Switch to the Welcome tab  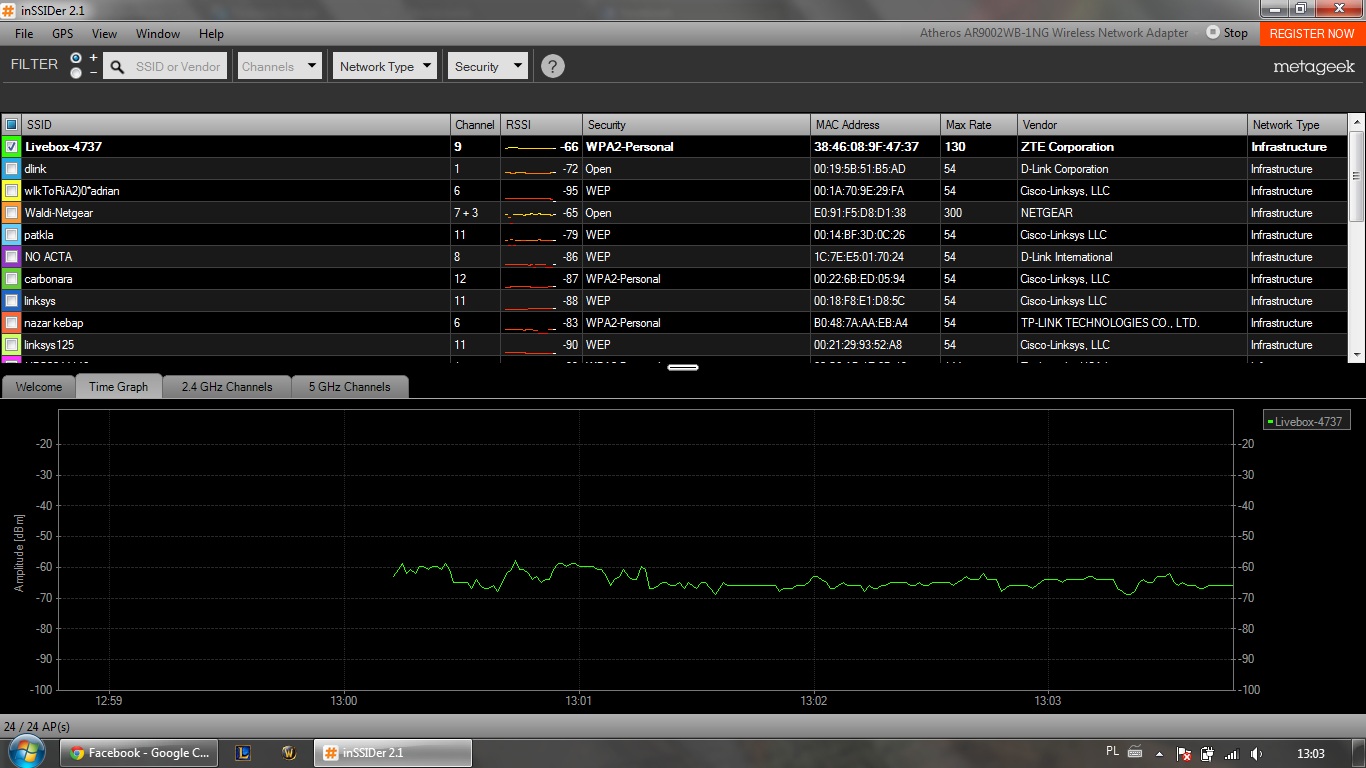coord(39,387)
